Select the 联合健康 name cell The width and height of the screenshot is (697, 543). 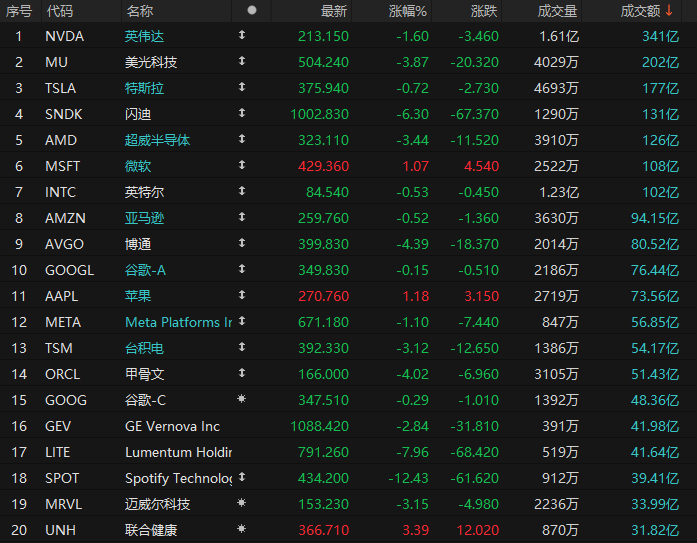point(151,530)
